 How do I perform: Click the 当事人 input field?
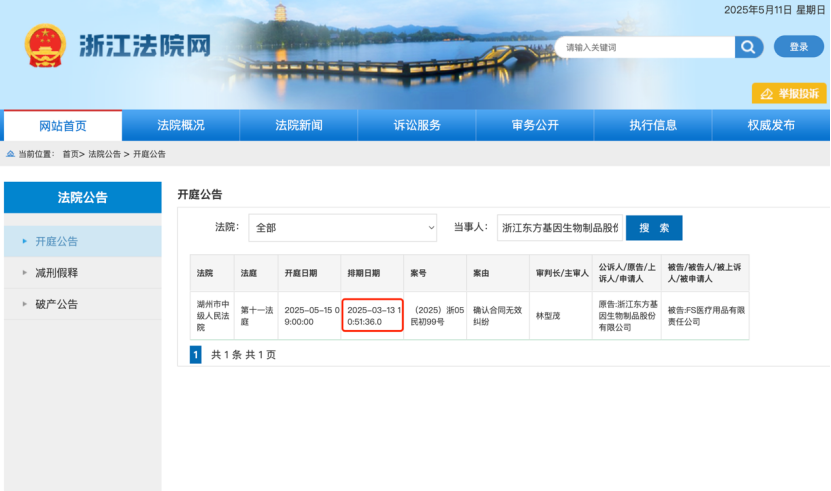[560, 228]
